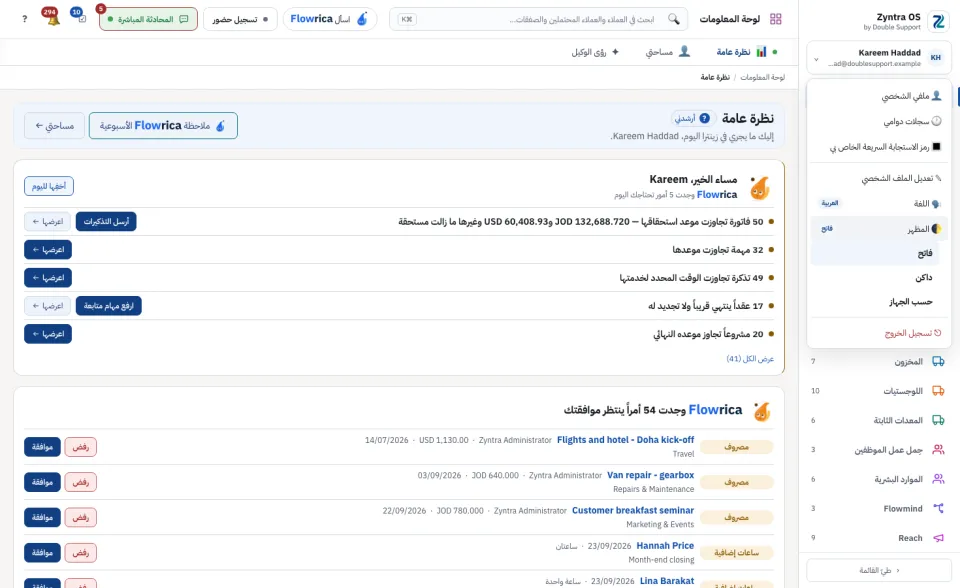Screen dimensions: 960x588
Task: Open رمز الاستجابة السريعة الخاص بي item
Action: (879, 147)
